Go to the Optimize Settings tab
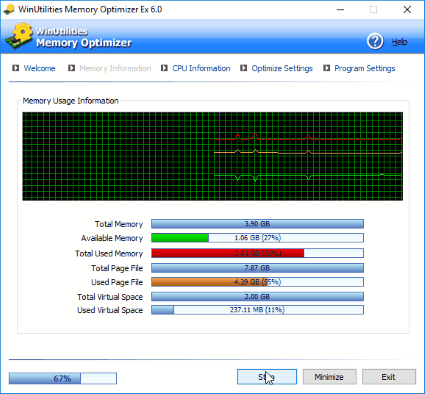This screenshot has width=425, height=394. 282,68
